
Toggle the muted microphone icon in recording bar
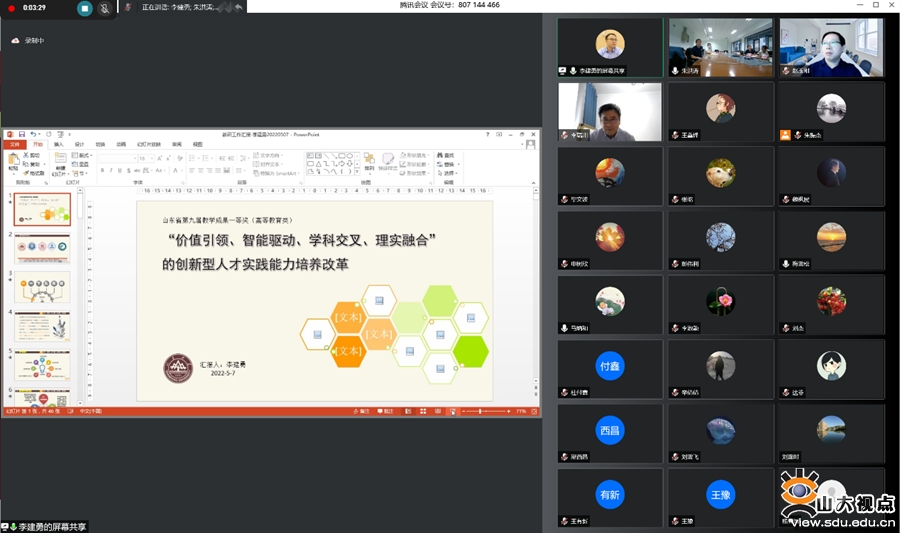(x=104, y=8)
